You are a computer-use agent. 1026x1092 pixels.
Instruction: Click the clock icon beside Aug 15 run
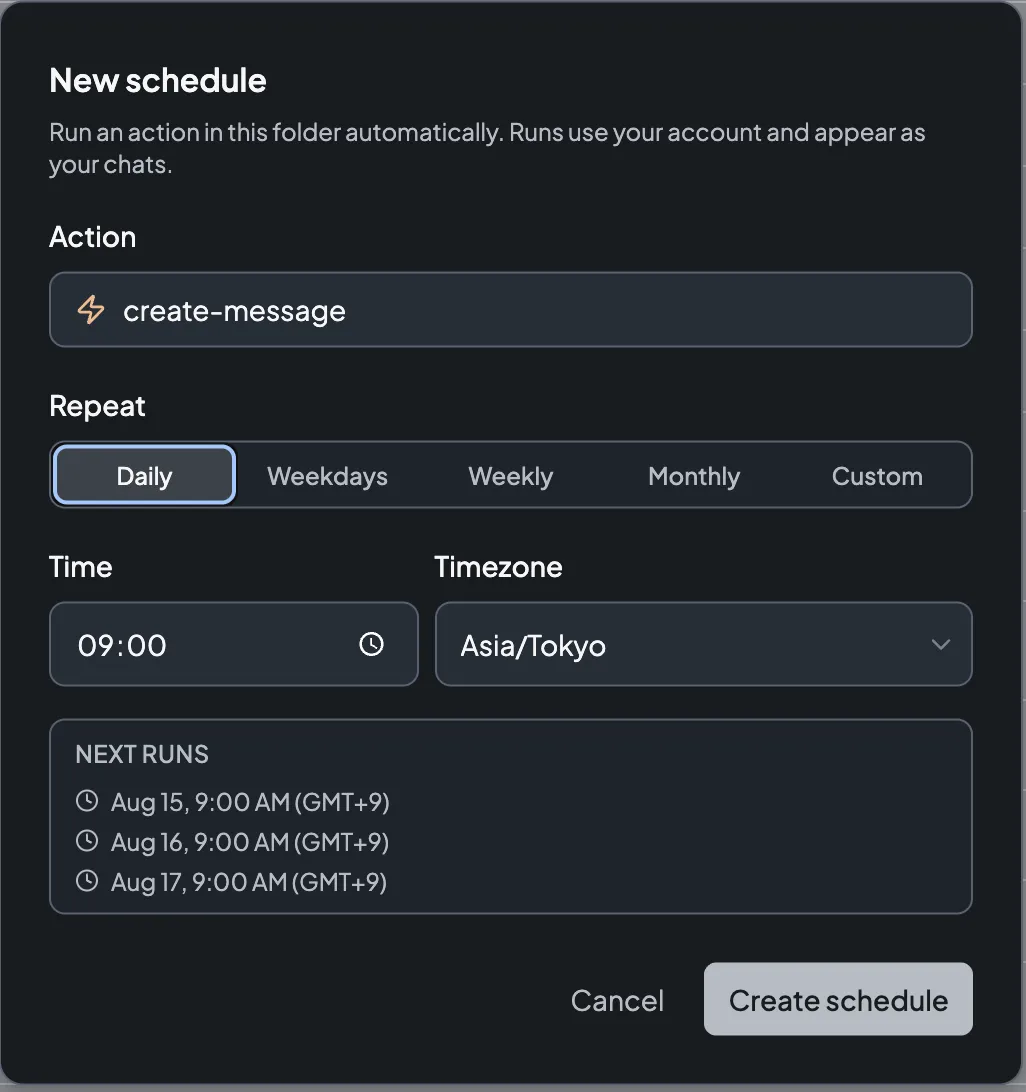pyautogui.click(x=87, y=801)
